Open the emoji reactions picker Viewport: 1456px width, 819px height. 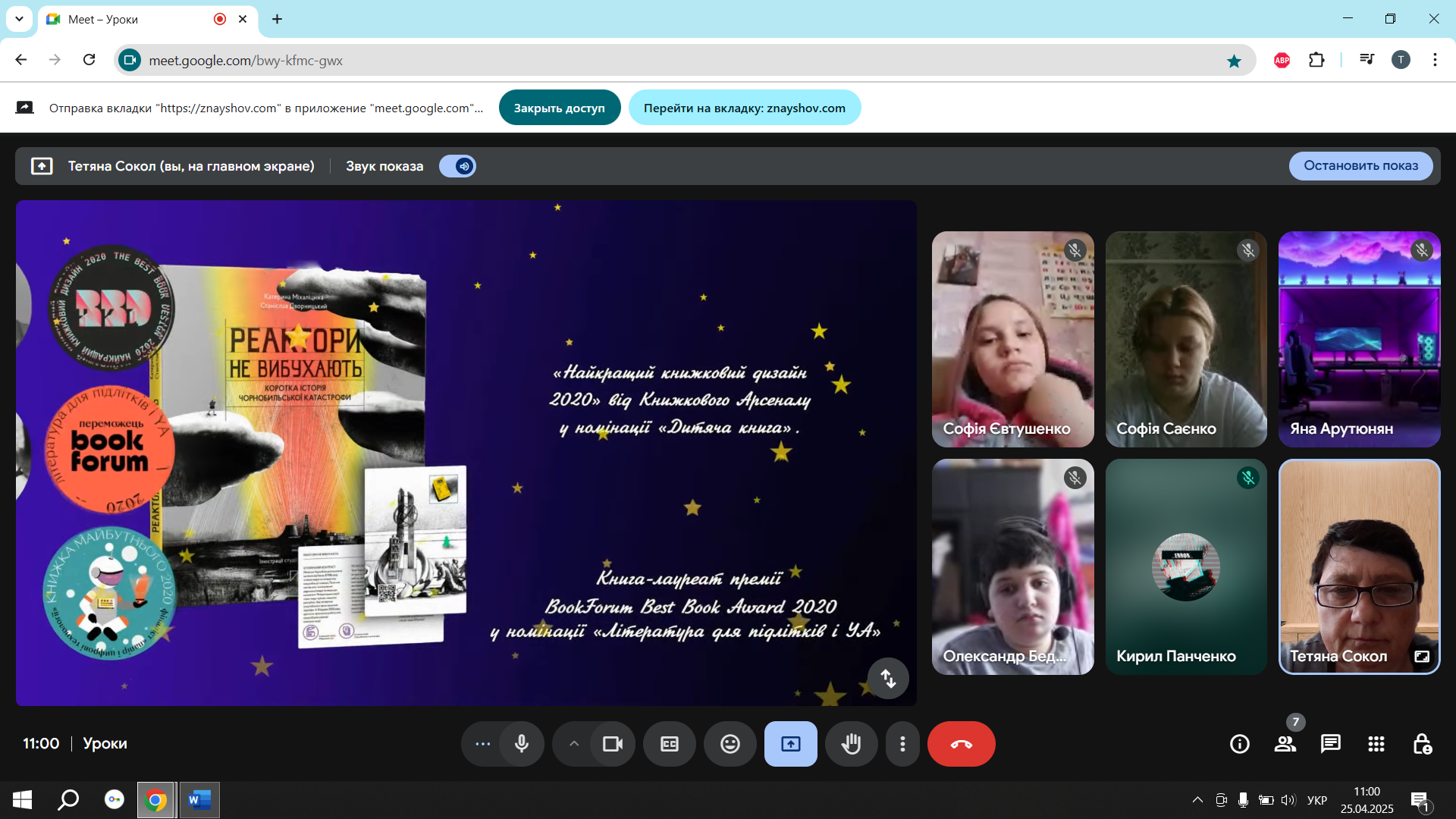730,744
